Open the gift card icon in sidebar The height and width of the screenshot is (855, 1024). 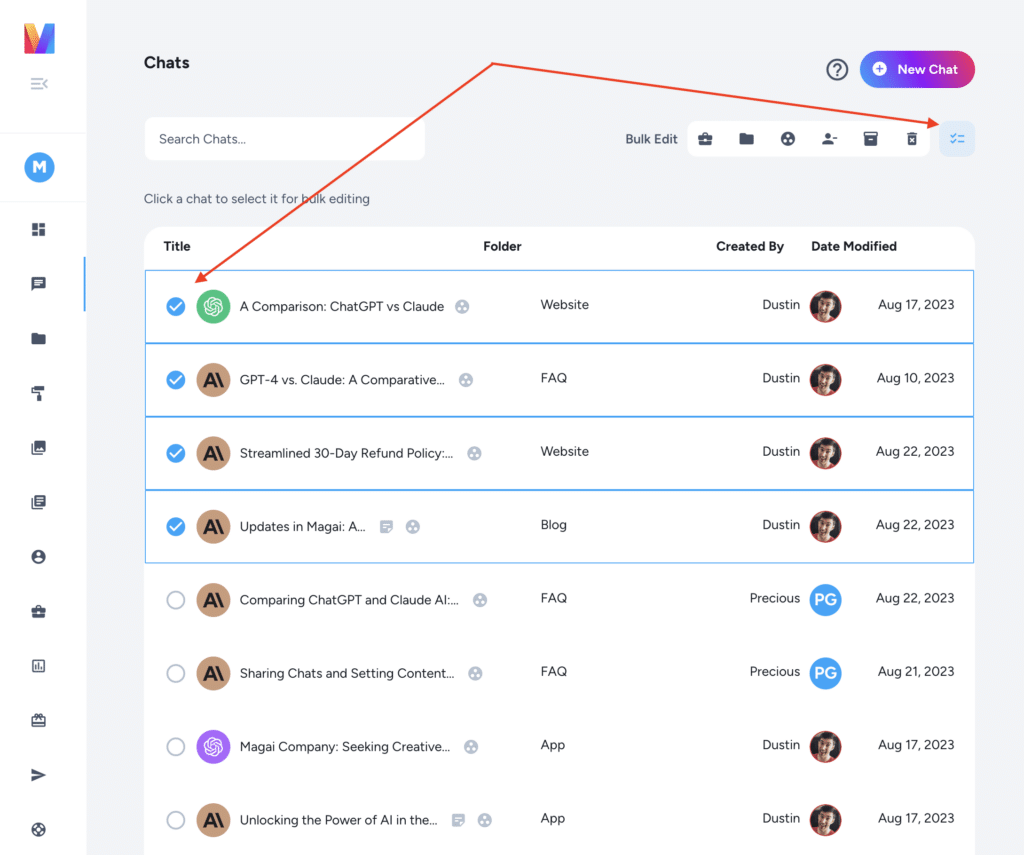click(39, 720)
